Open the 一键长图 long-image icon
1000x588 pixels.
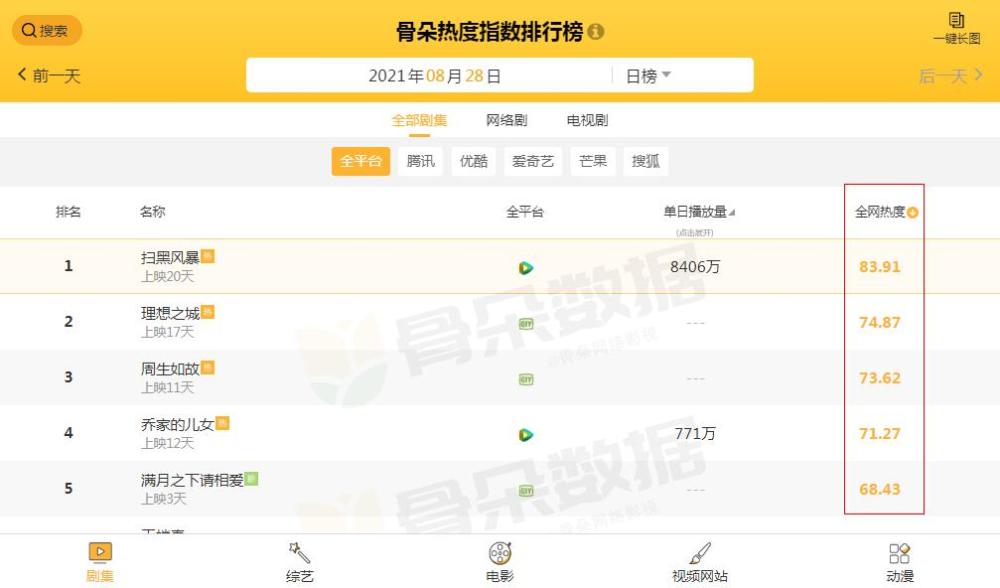click(x=956, y=20)
